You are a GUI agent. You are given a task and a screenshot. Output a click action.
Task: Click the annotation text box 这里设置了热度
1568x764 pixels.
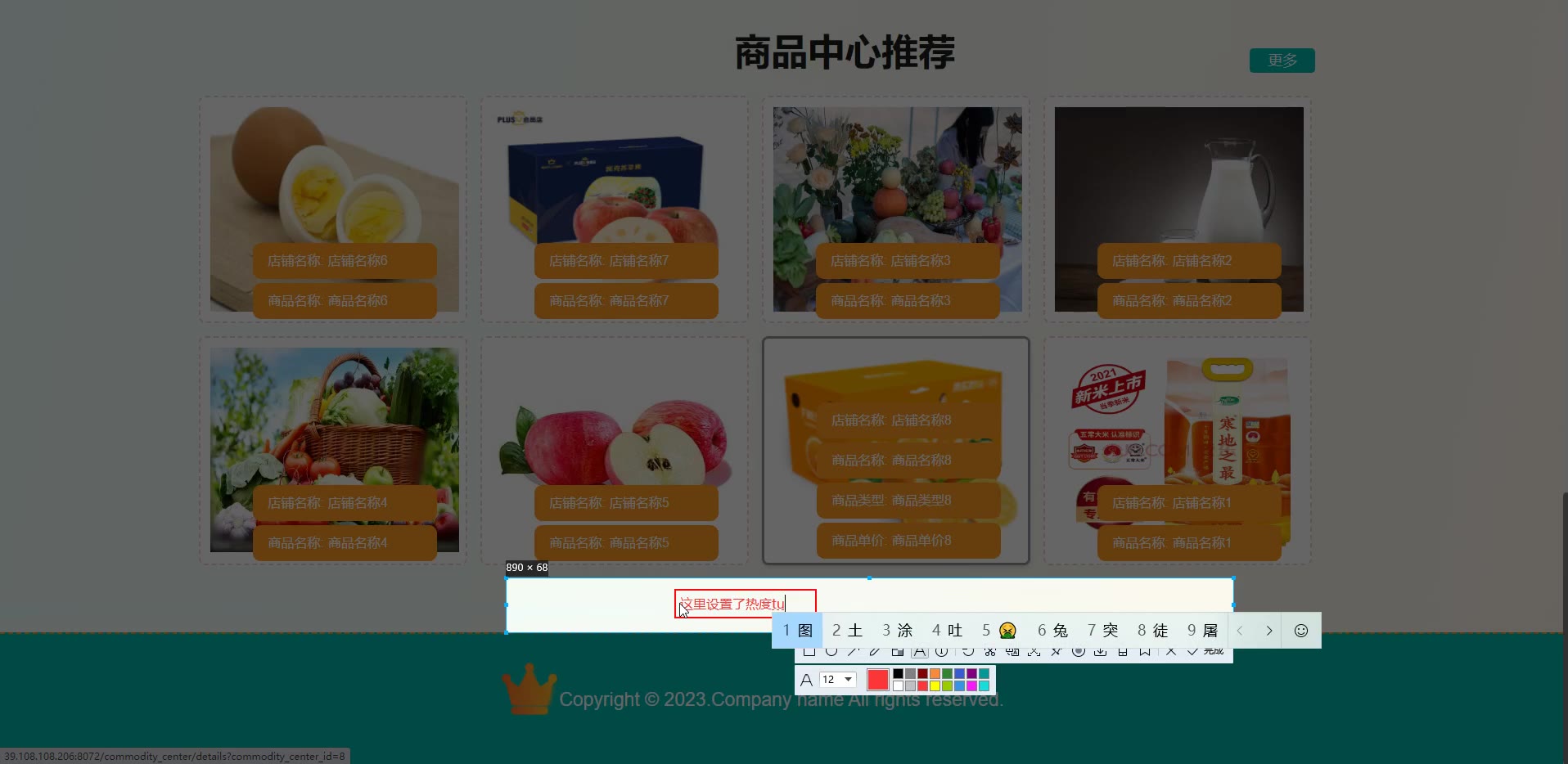coord(746,604)
